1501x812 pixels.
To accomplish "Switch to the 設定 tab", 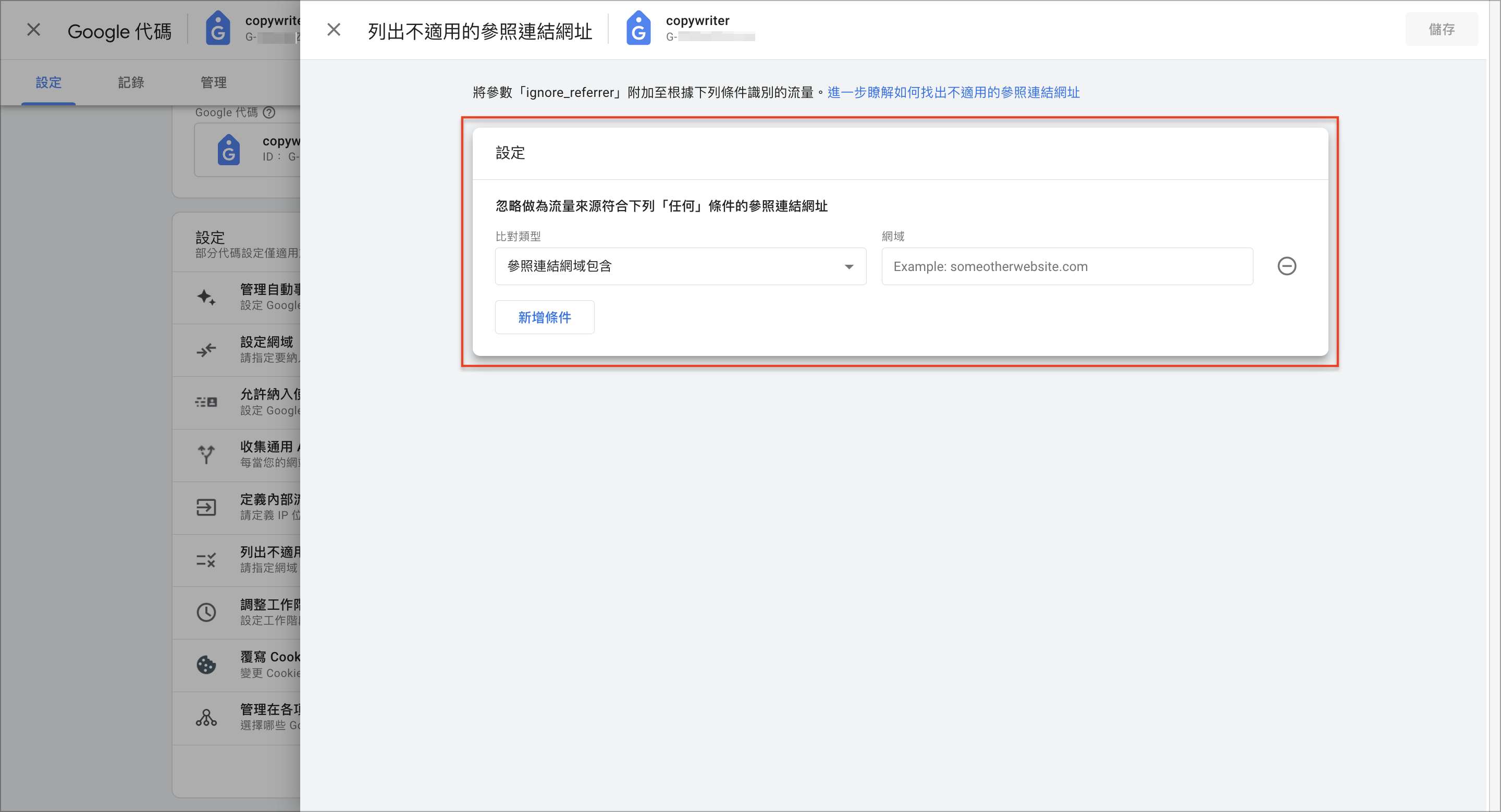I will coord(48,83).
